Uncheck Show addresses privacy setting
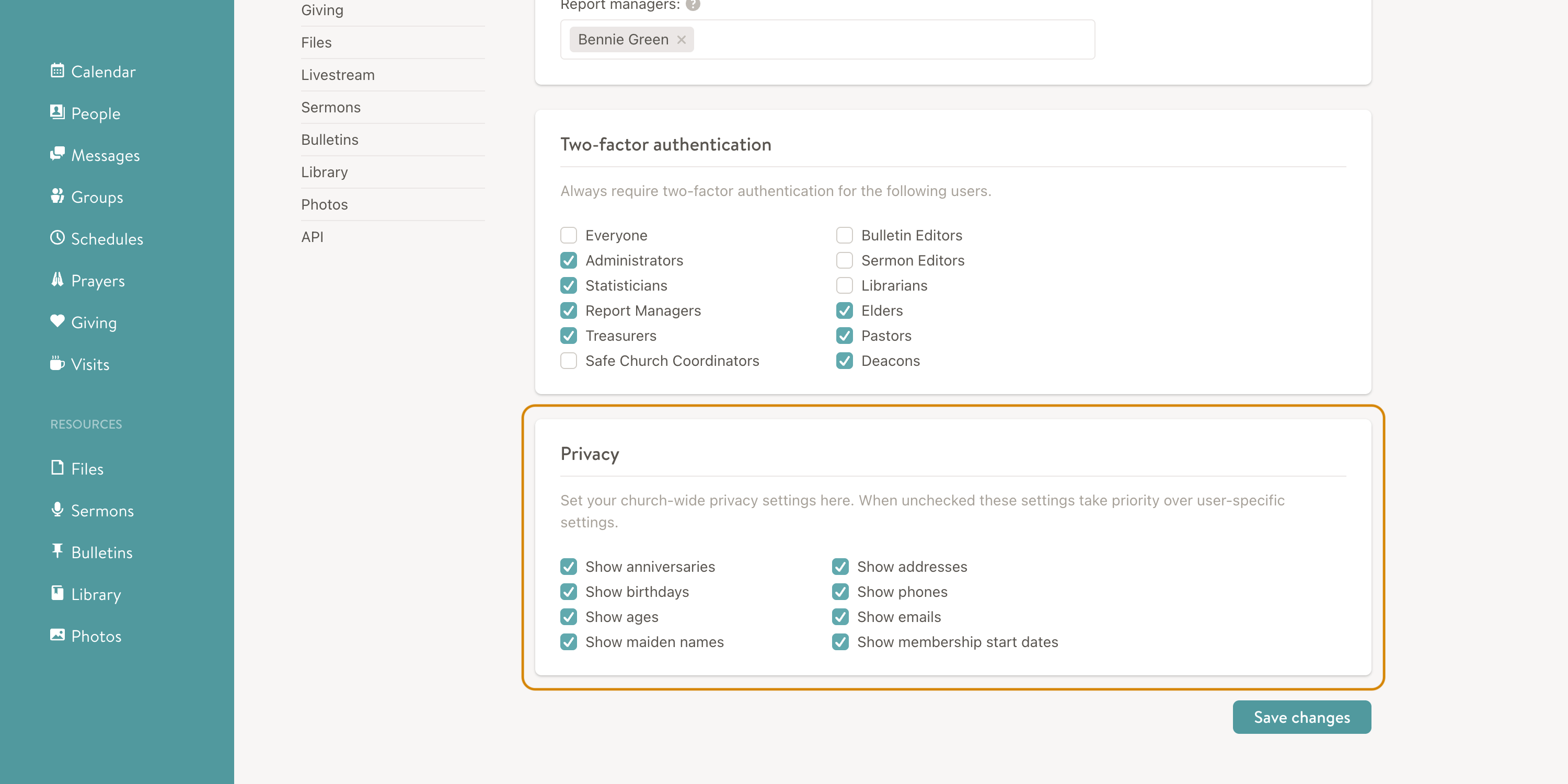This screenshot has height=784, width=1568. 840,566
